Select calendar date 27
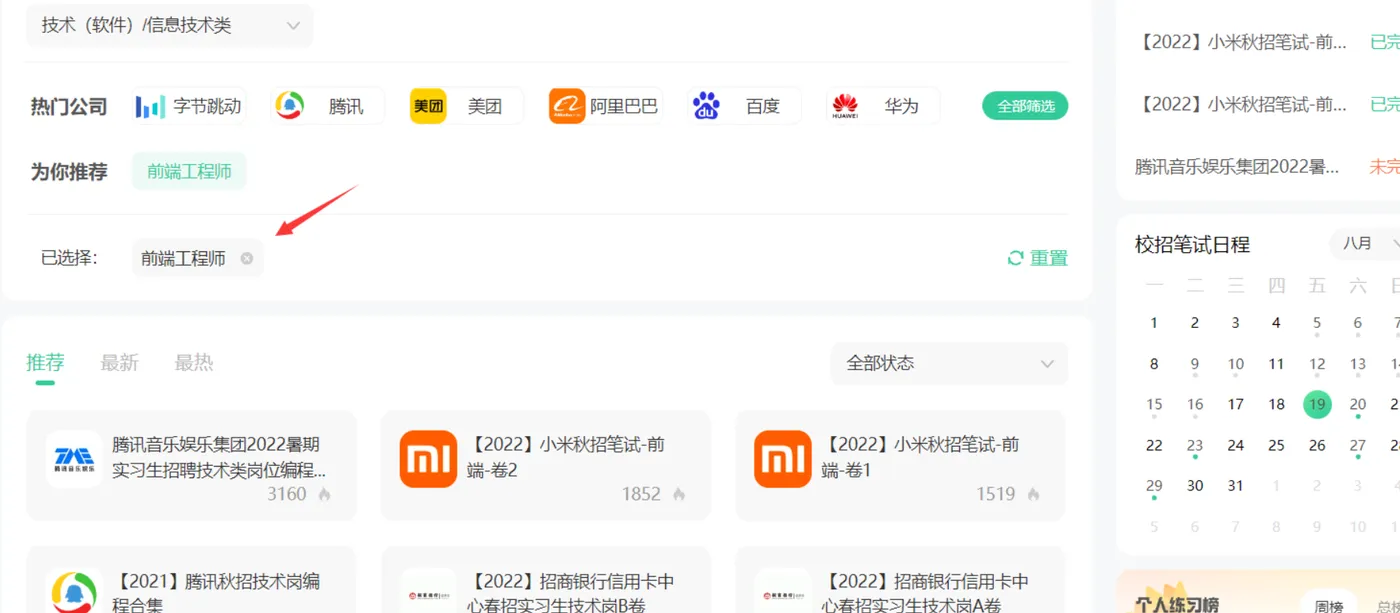This screenshot has height=613, width=1400. (1358, 446)
